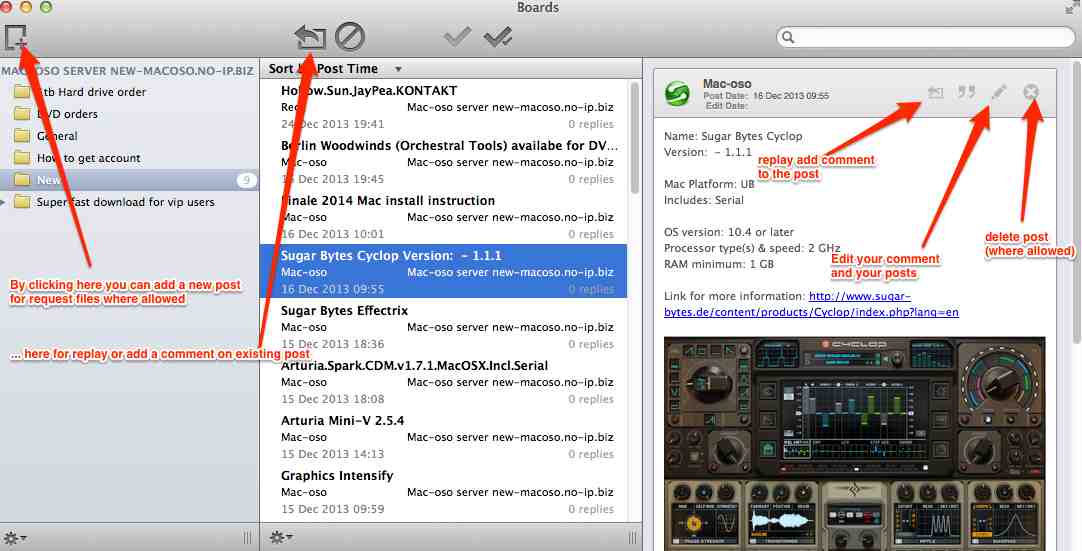Click the green zoom window button
This screenshot has height=551, width=1082.
(46, 8)
